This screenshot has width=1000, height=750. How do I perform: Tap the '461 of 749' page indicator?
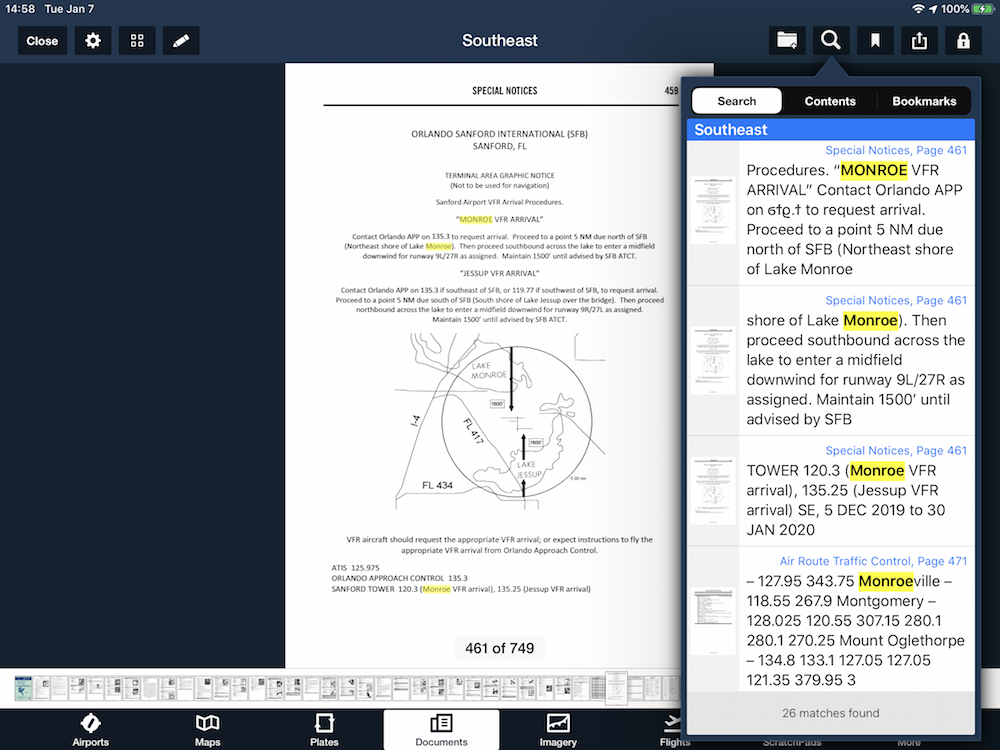tap(499, 648)
